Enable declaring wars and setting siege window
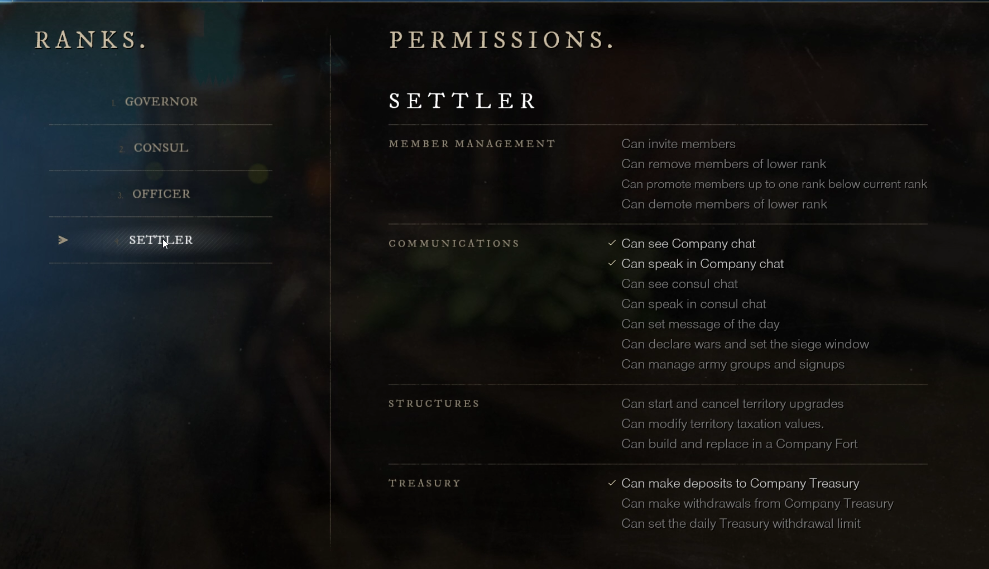Image resolution: width=989 pixels, height=569 pixels. coord(745,344)
